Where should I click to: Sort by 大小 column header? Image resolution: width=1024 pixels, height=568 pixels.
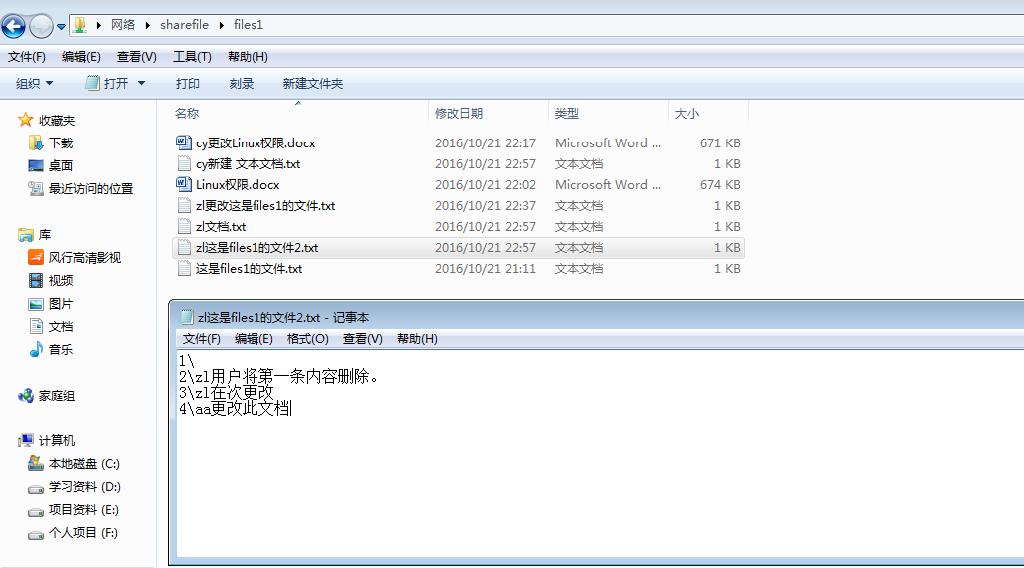coord(686,113)
